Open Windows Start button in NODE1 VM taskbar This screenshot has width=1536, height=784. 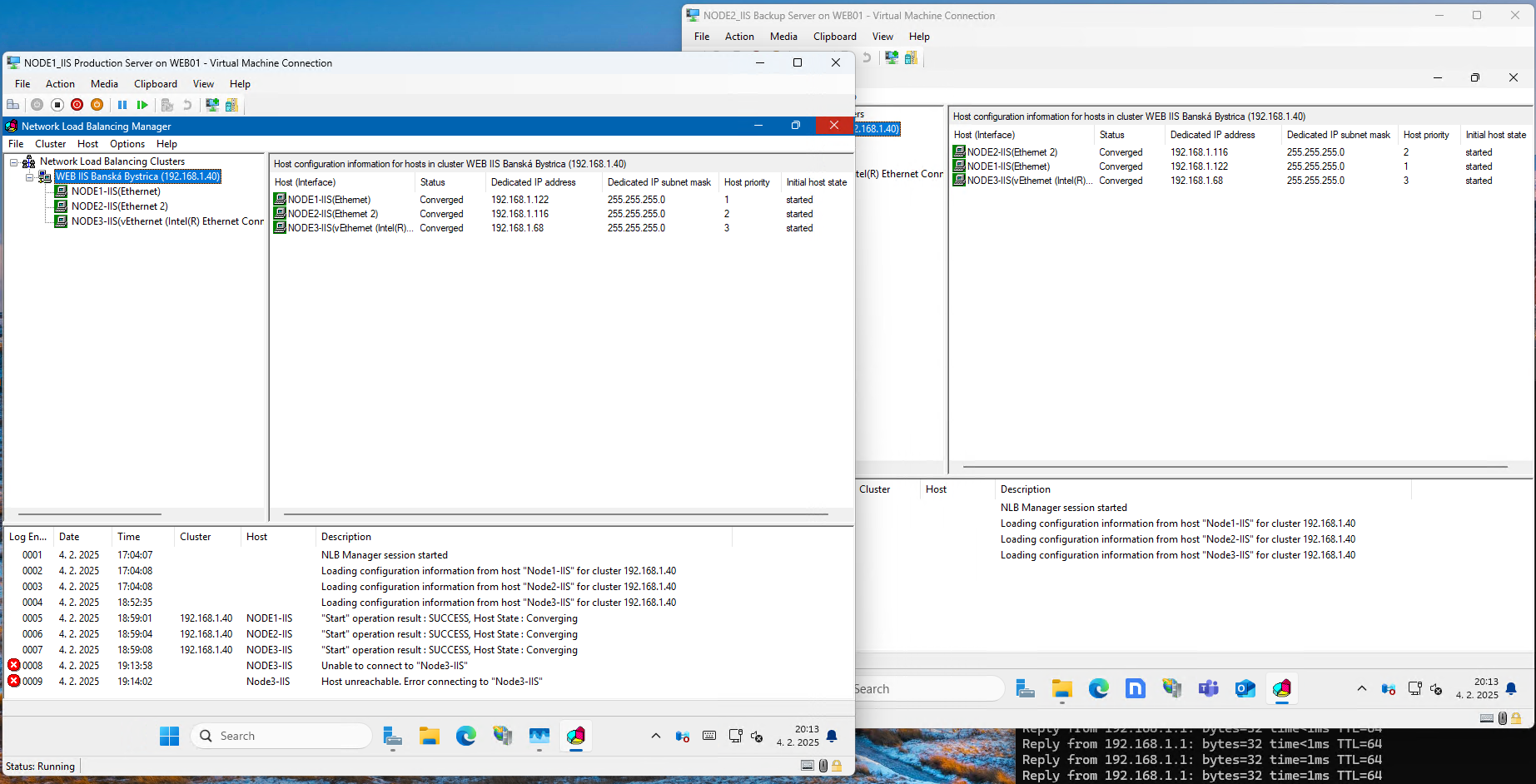pos(169,737)
